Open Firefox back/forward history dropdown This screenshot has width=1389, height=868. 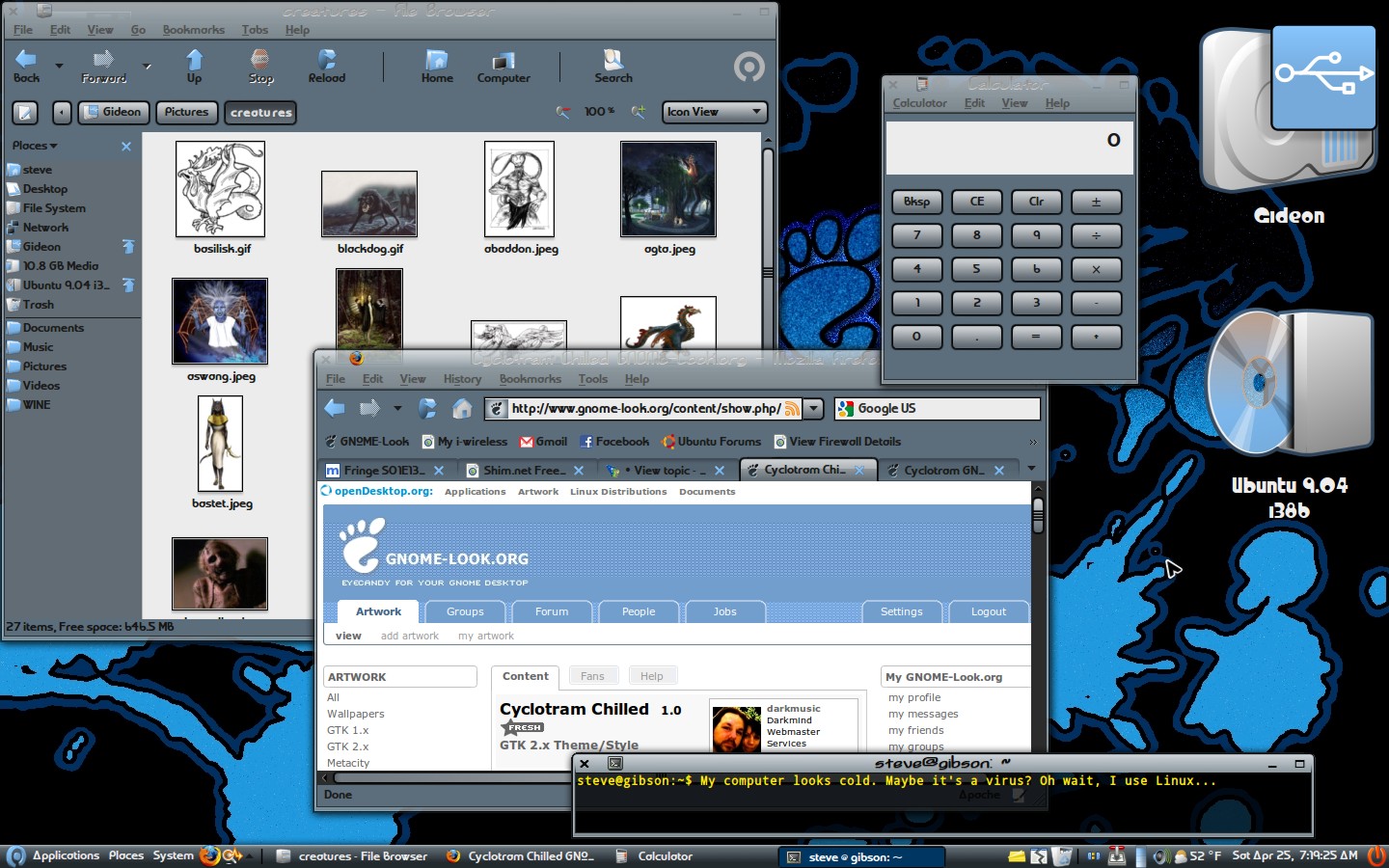pyautogui.click(x=397, y=409)
